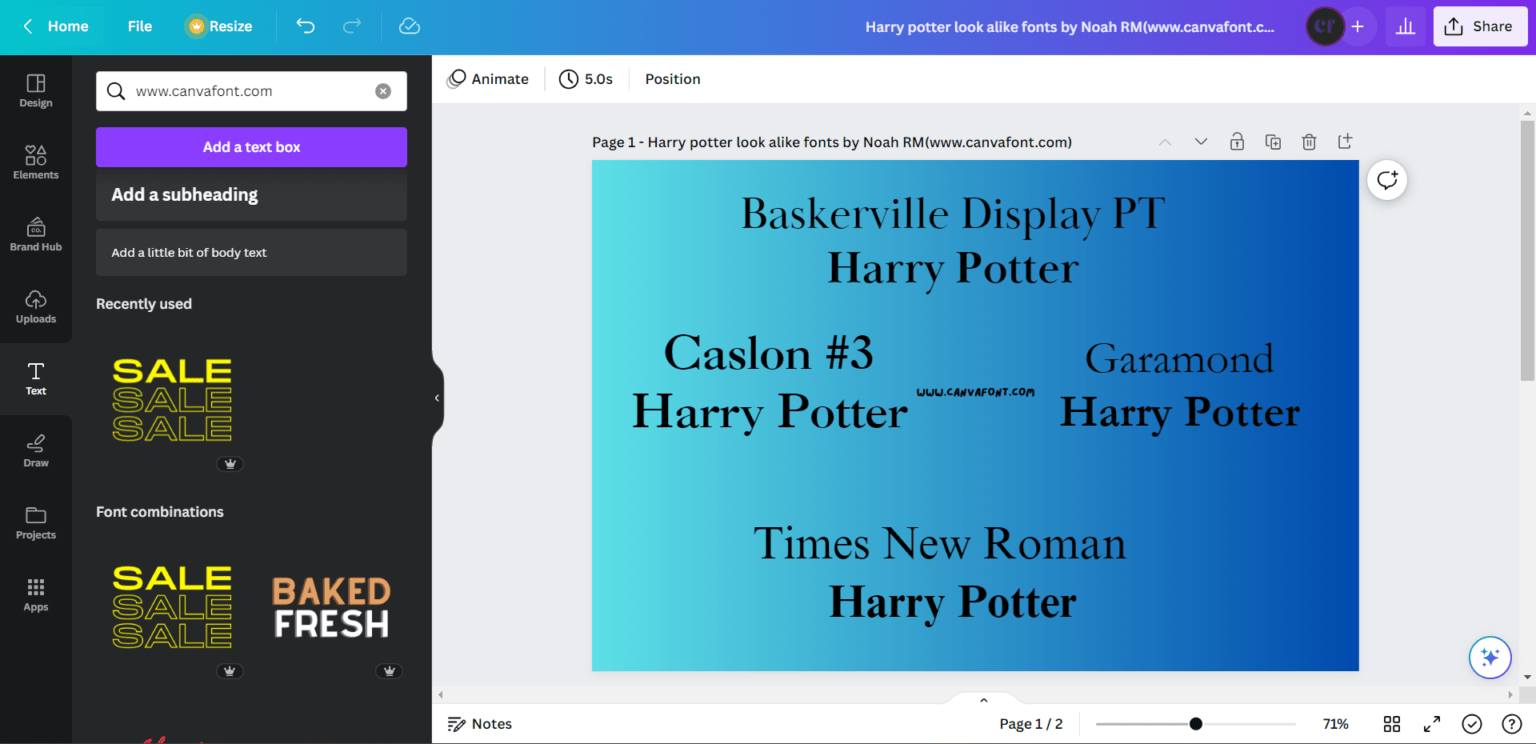Click the 71% zoom percentage

click(x=1335, y=724)
